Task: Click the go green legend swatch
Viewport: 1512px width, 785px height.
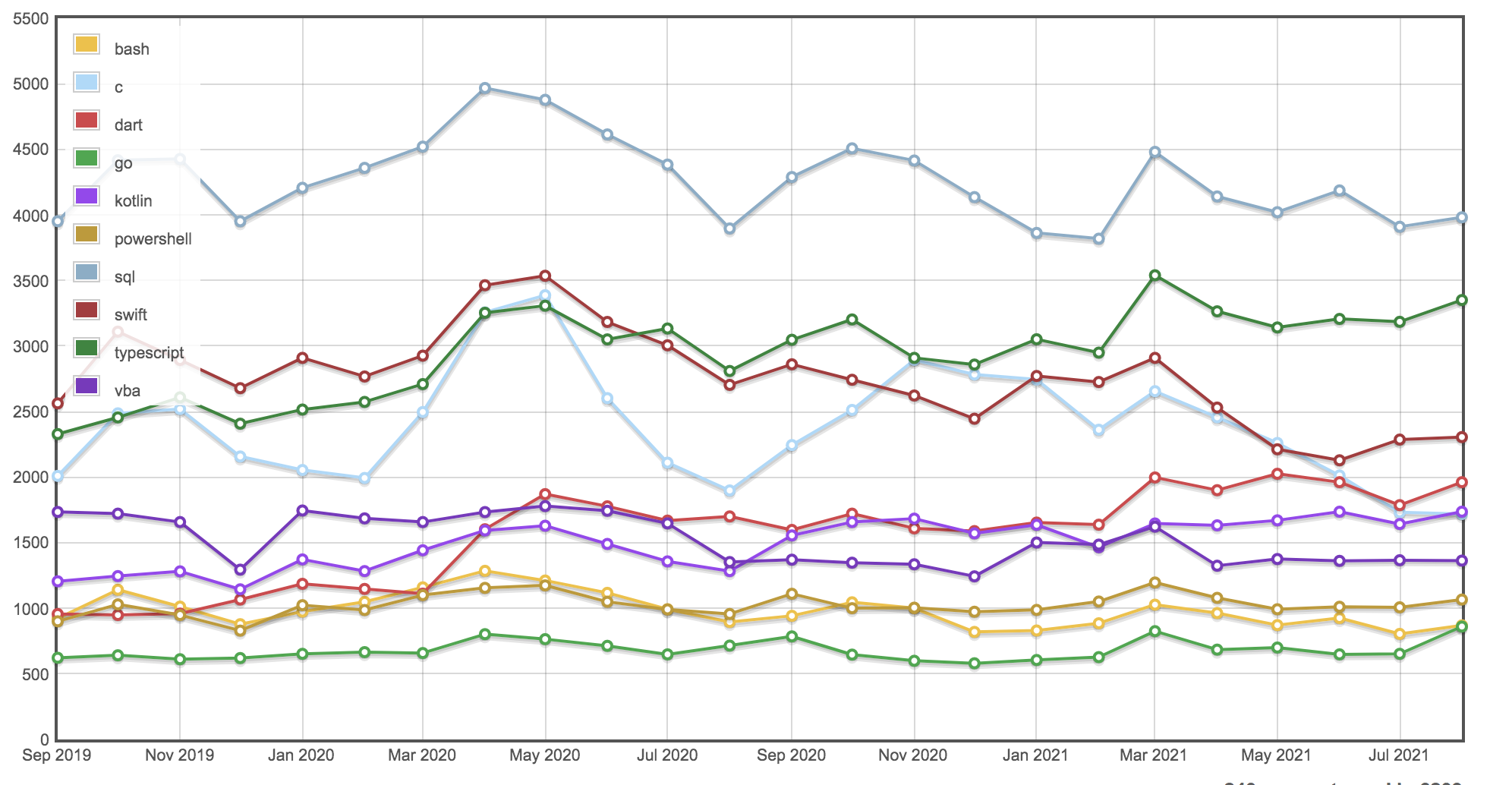Action: pos(87,158)
